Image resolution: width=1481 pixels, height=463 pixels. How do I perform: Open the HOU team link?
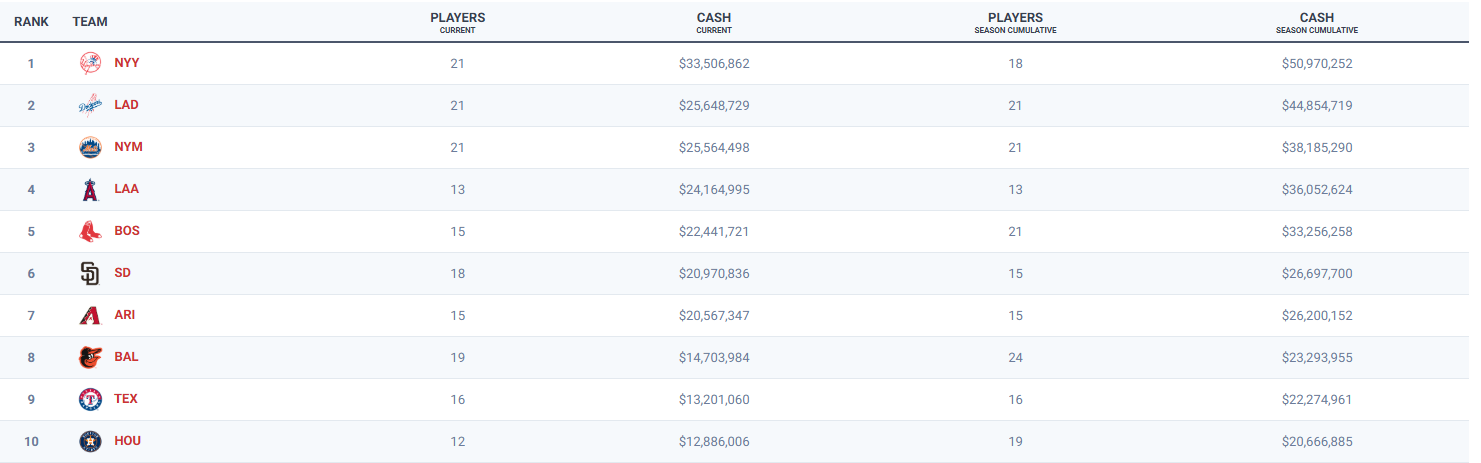127,441
